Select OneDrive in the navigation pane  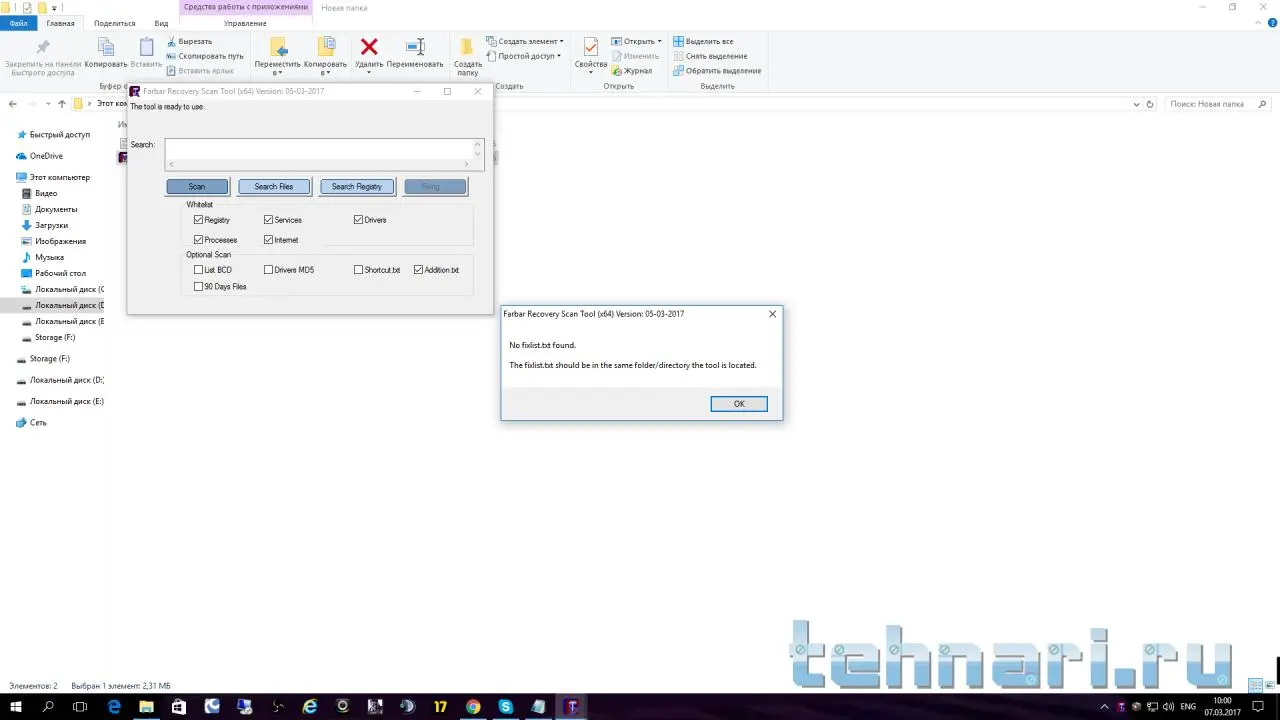coord(46,156)
